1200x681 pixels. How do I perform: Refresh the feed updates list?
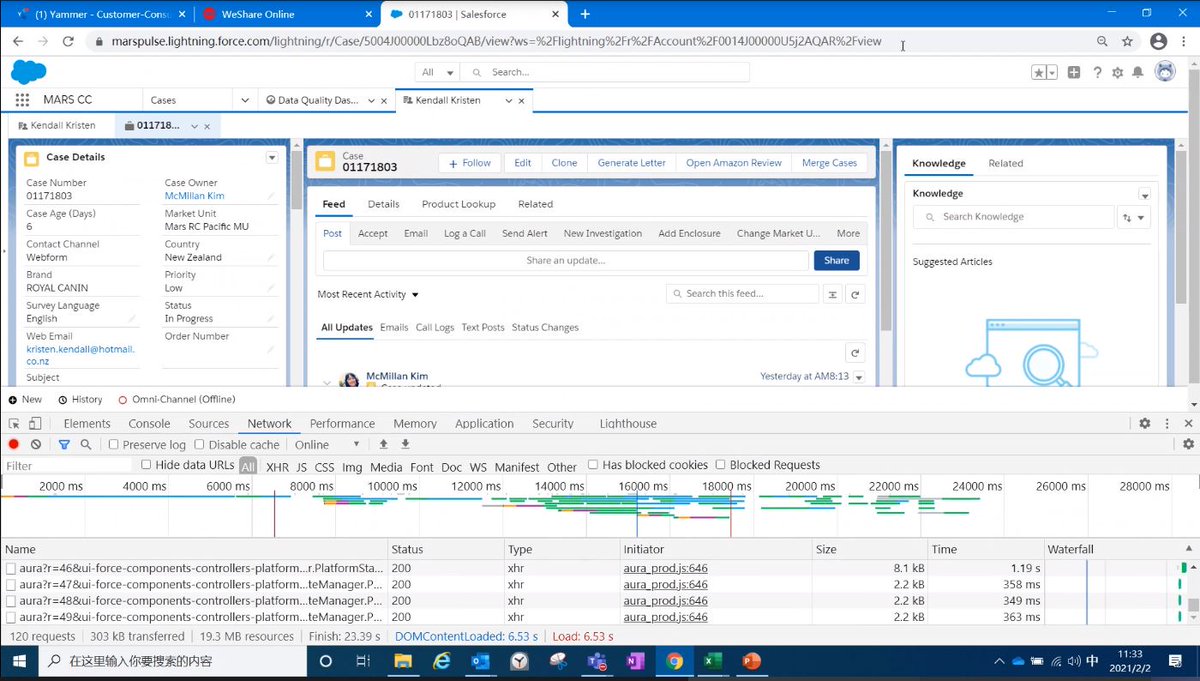[854, 353]
